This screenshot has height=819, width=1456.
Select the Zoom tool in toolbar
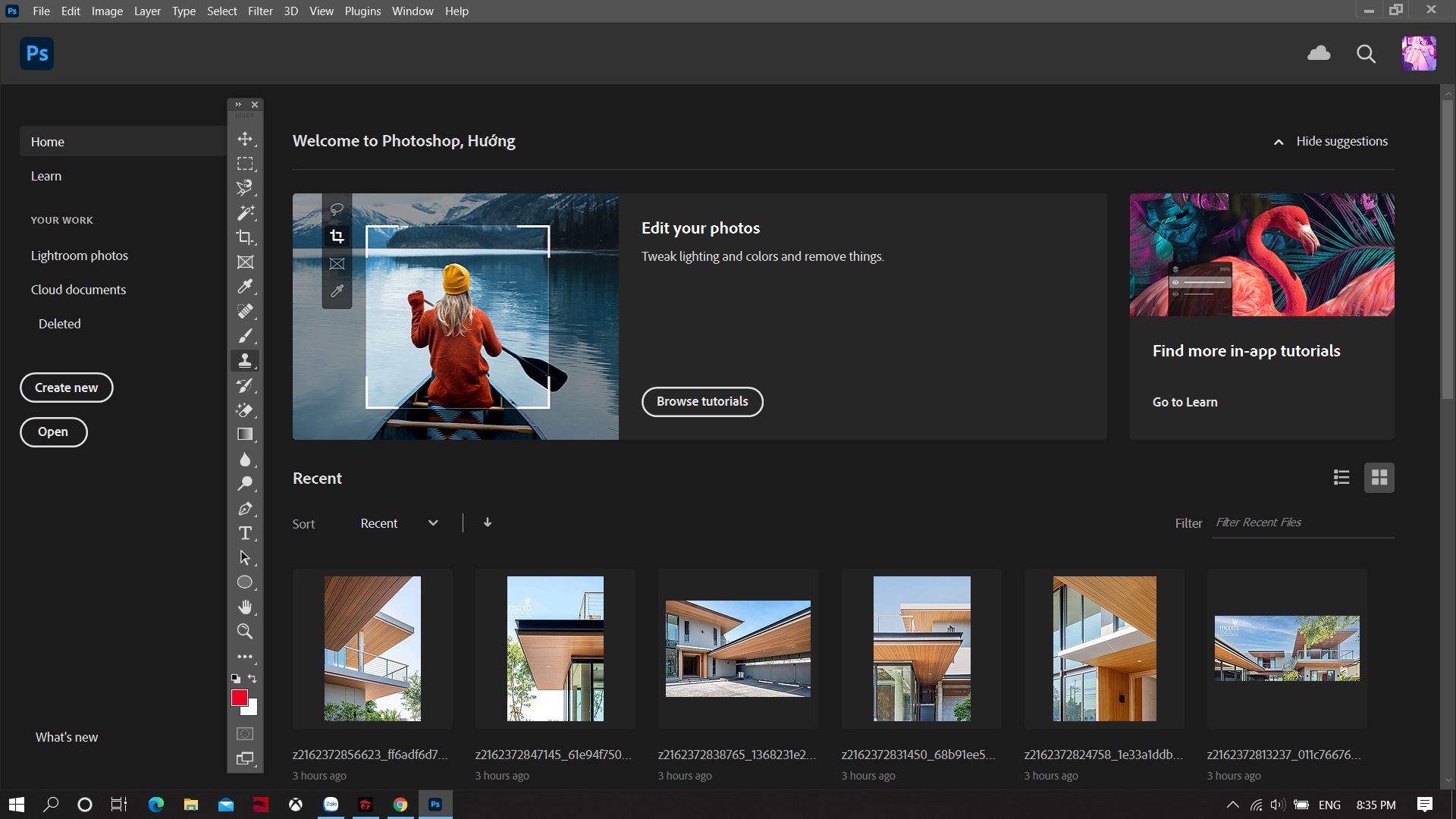pyautogui.click(x=245, y=631)
